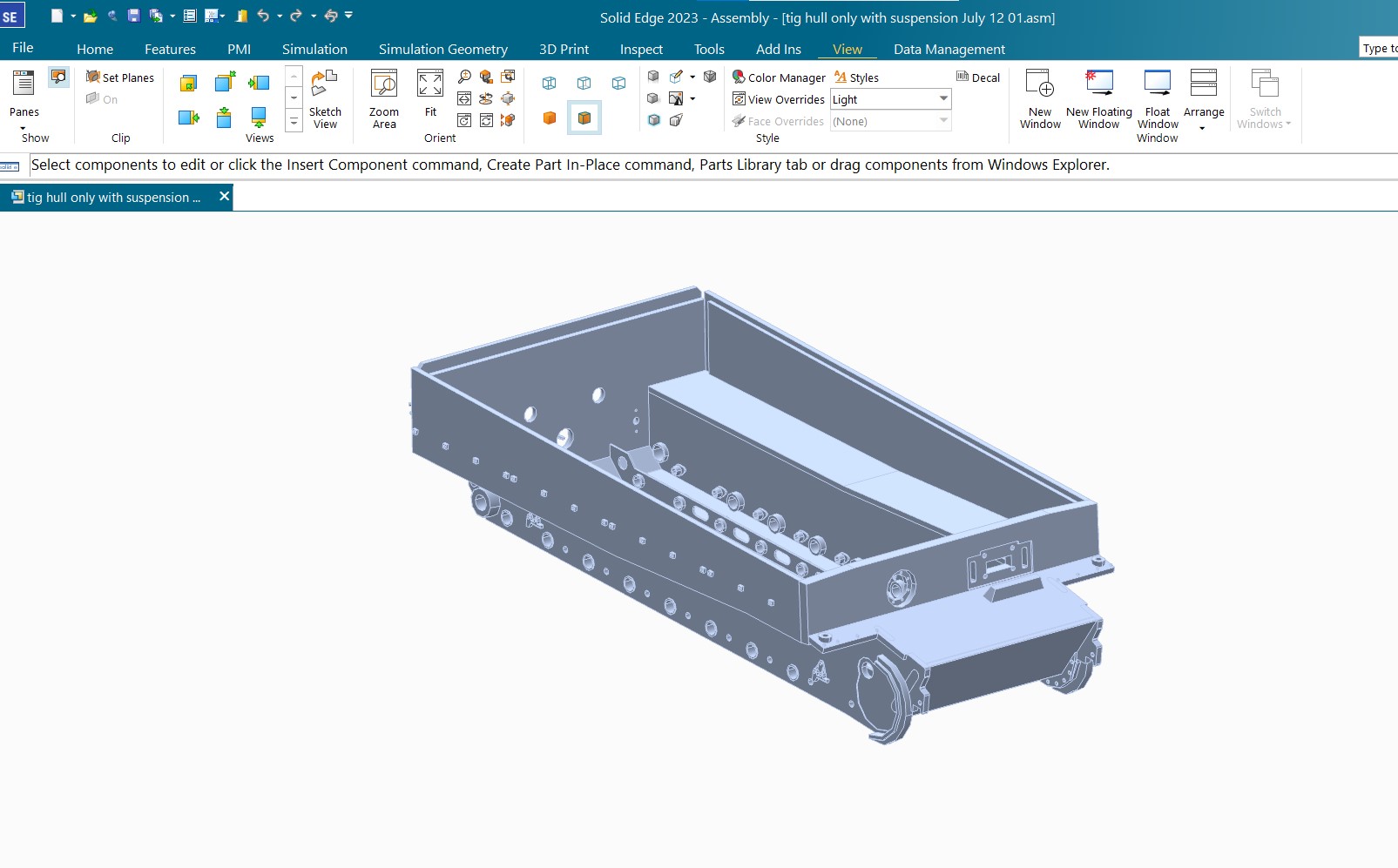1398x868 pixels.
Task: Click the Decal button
Action: coord(978,77)
